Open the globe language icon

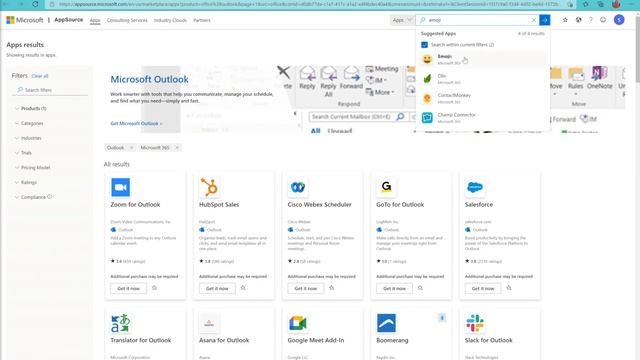click(x=578, y=20)
